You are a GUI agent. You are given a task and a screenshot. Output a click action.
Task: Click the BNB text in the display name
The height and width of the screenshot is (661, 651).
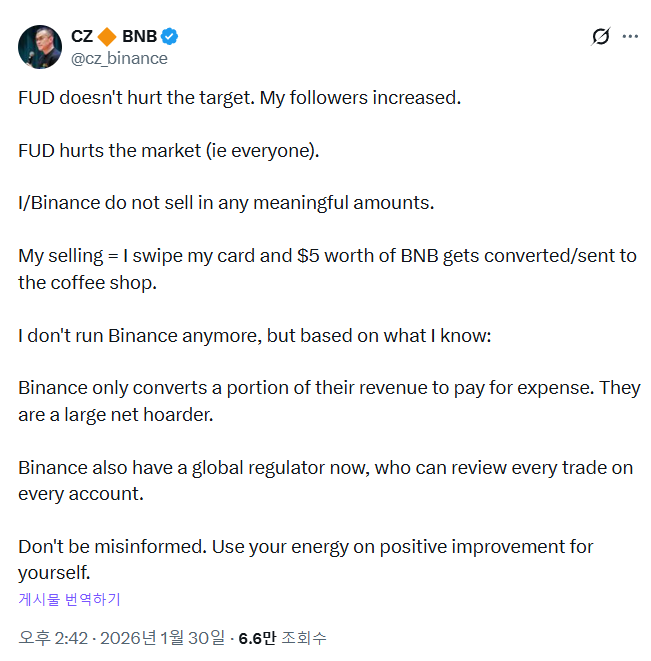pyautogui.click(x=139, y=38)
